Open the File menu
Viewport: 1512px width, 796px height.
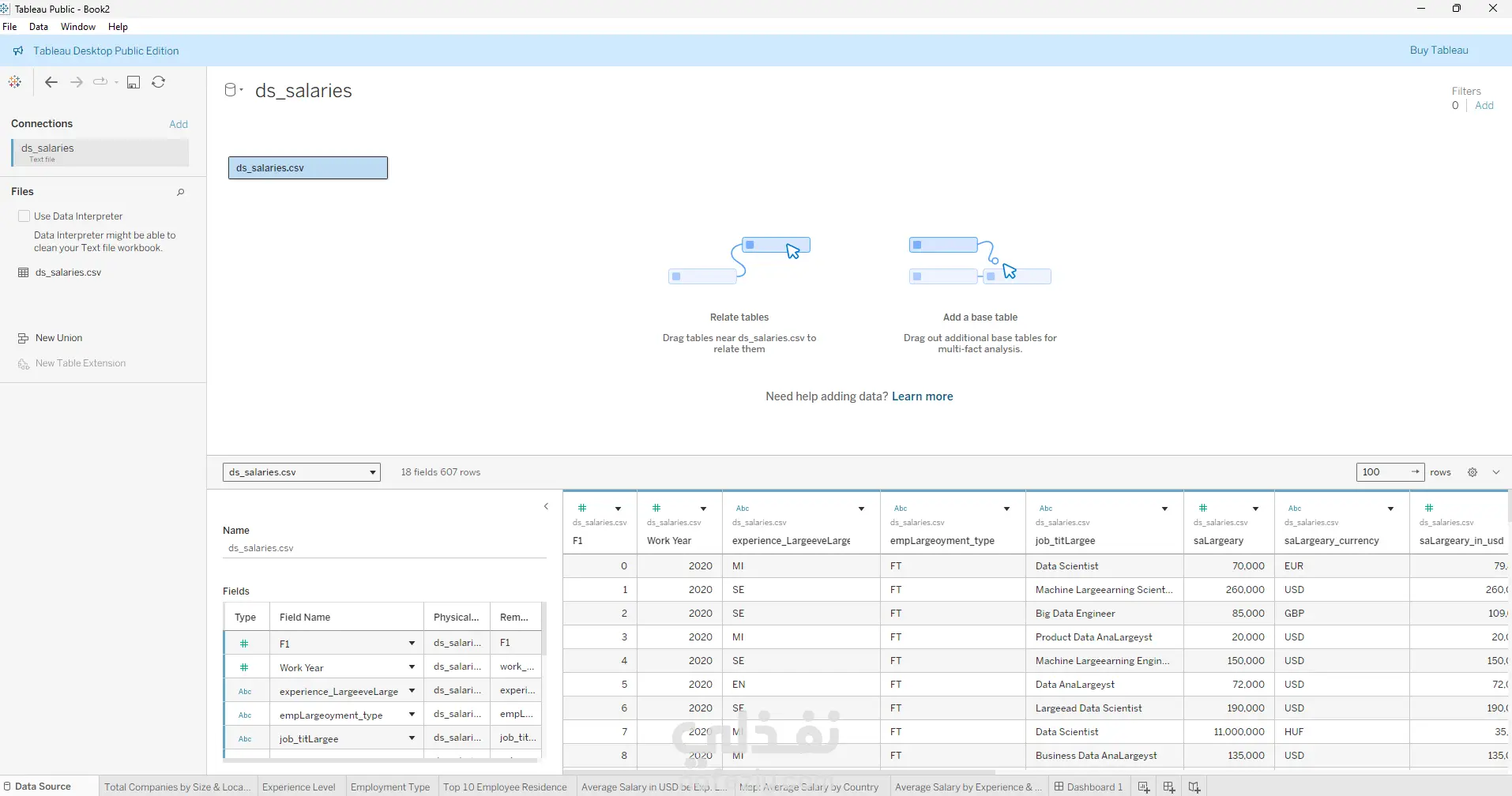9,27
